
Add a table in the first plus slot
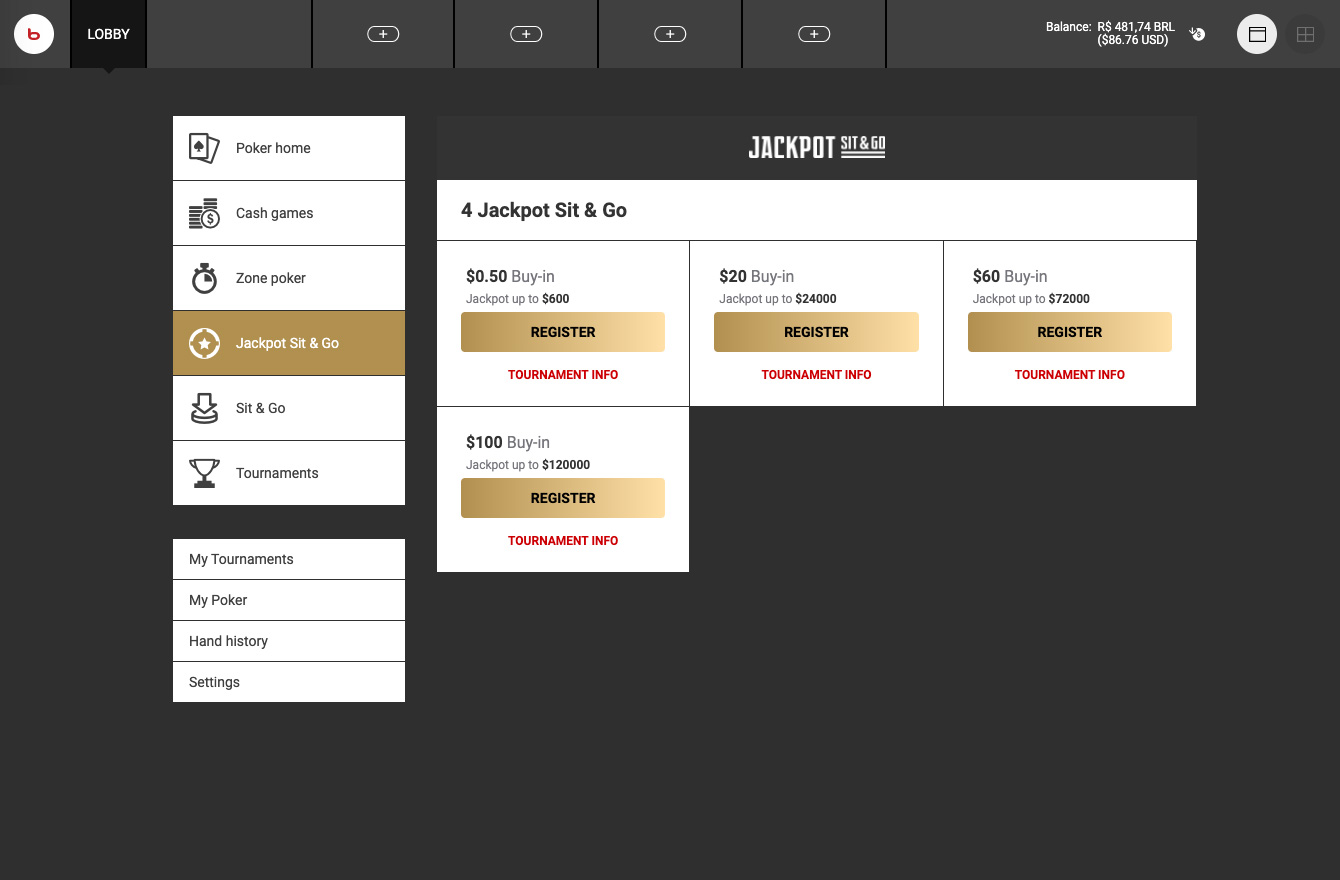[x=383, y=34]
